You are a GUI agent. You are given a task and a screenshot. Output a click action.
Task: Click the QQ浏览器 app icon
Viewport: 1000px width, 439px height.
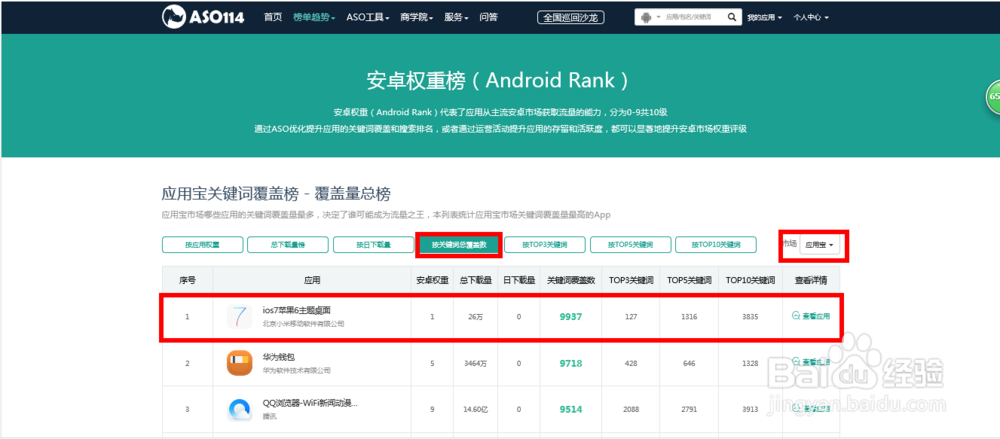coord(239,409)
